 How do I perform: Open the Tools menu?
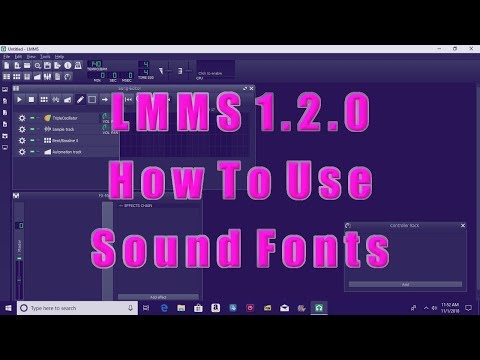click(x=45, y=57)
